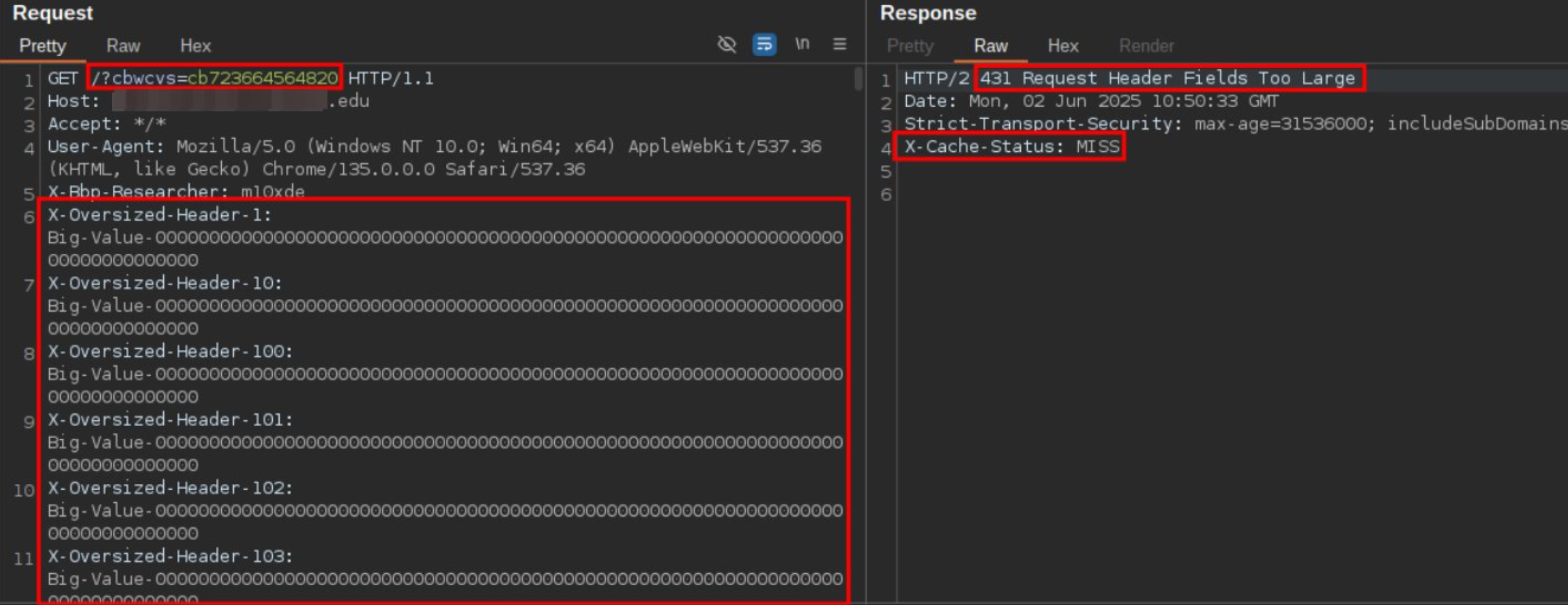Toggle hide non-printable characters eye icon
Viewport: 1568px width, 605px height.
[727, 45]
